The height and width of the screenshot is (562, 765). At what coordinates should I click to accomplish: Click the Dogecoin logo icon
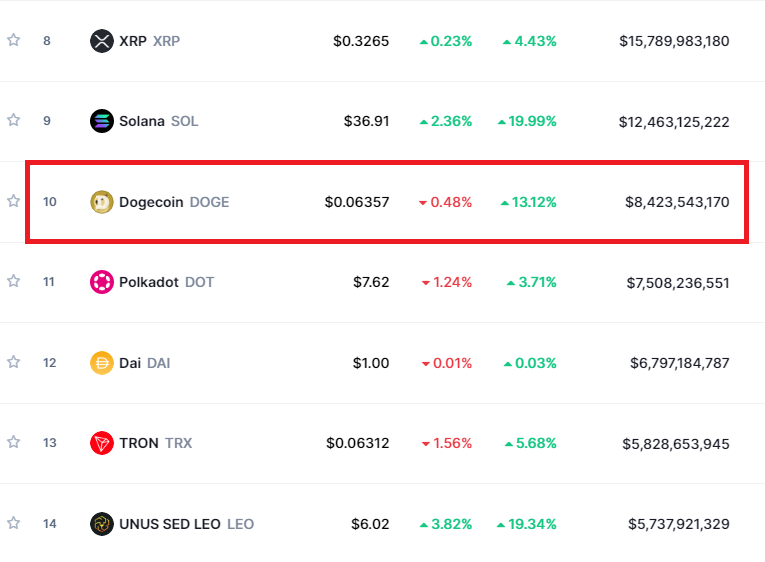coord(102,202)
